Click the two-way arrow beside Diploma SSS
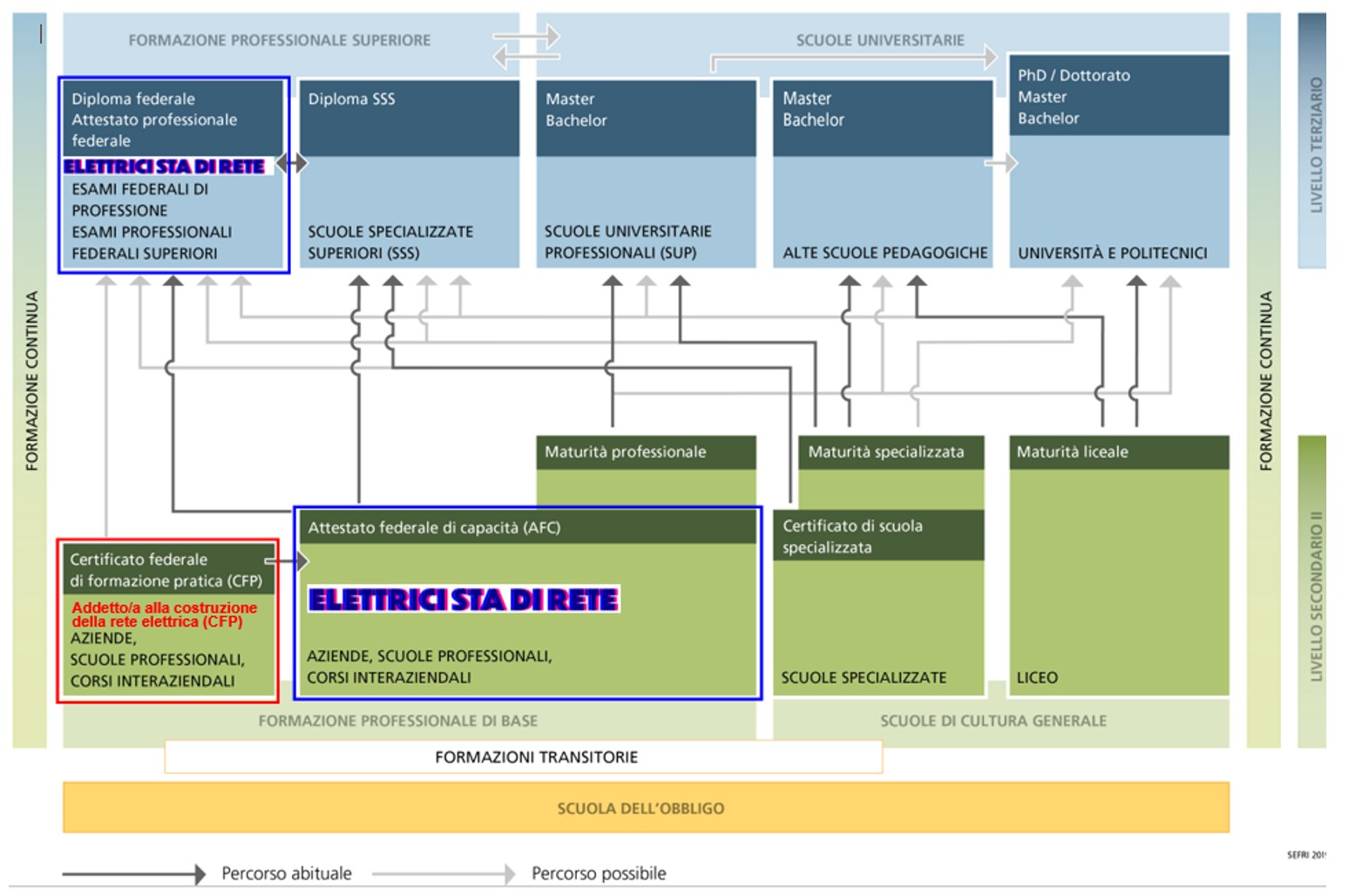 [x=292, y=163]
